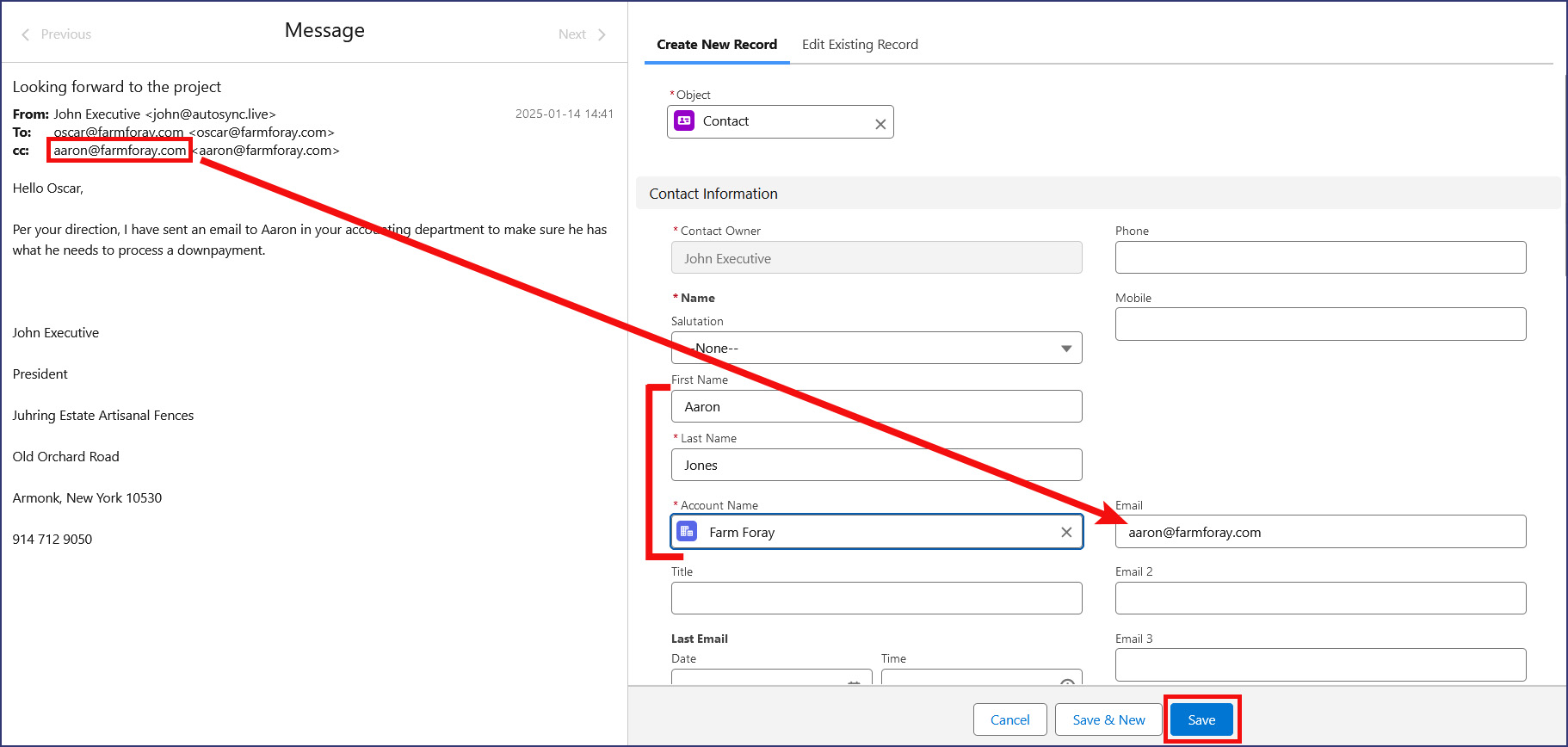Click the Title input field
The width and height of the screenshot is (1568, 747).
(x=876, y=598)
